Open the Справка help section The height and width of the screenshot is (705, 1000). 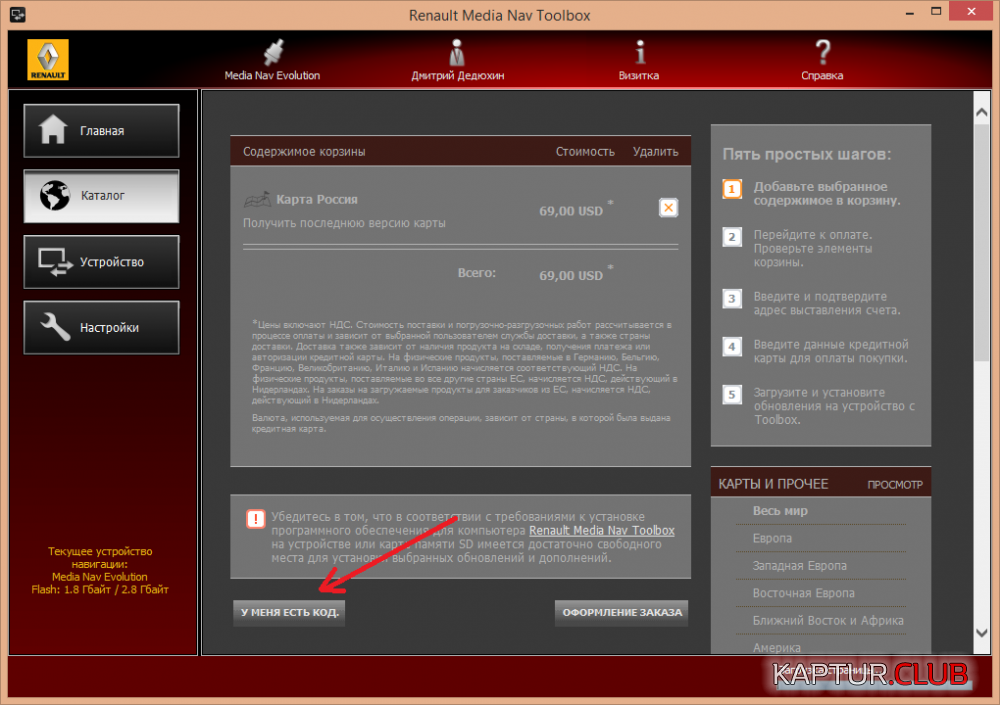click(x=822, y=59)
